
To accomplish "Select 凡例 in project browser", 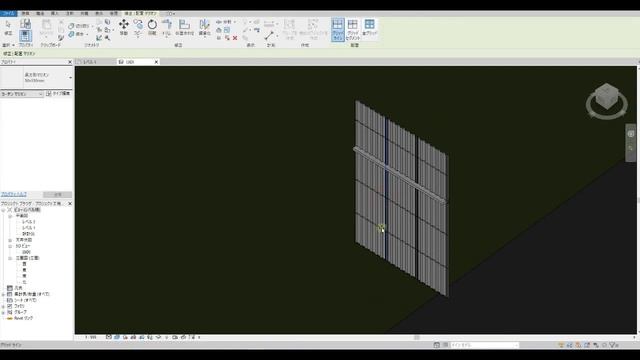I will point(18,288).
